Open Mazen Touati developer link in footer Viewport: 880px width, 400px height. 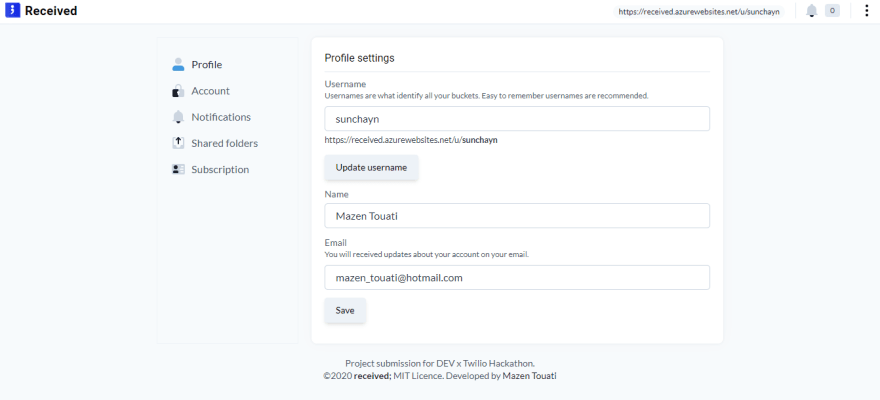tap(530, 376)
